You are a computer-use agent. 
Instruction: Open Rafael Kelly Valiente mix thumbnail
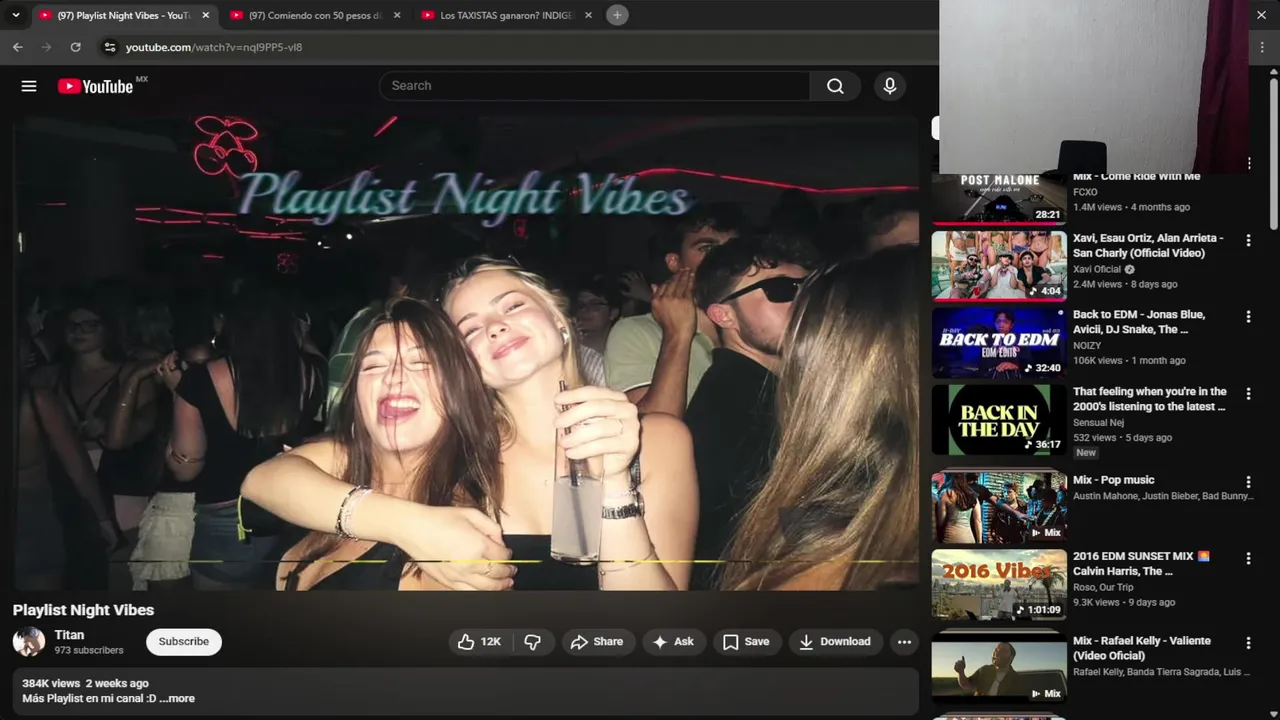point(999,667)
